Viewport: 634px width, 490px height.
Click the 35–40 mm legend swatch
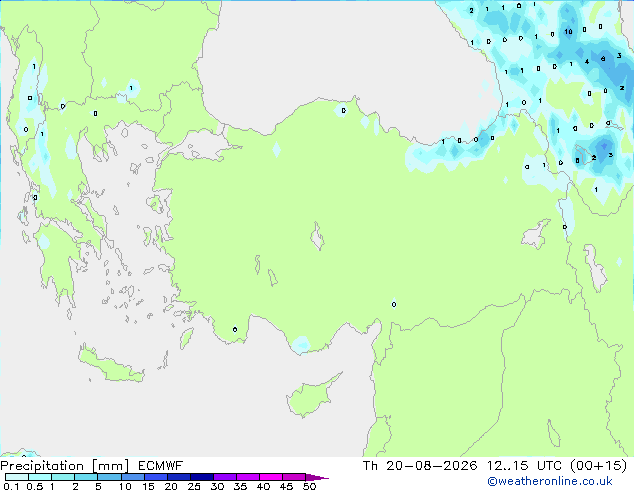(x=247, y=477)
